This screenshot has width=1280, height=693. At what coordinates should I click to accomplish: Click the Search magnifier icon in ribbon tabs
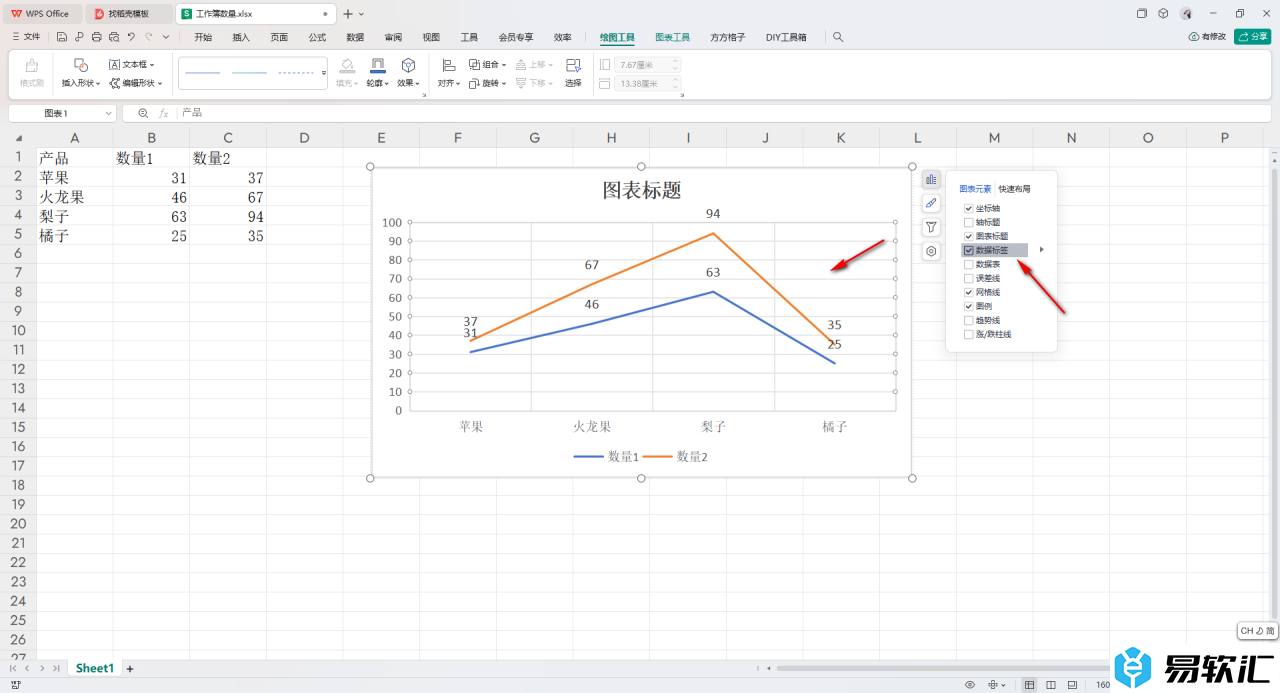coord(838,37)
